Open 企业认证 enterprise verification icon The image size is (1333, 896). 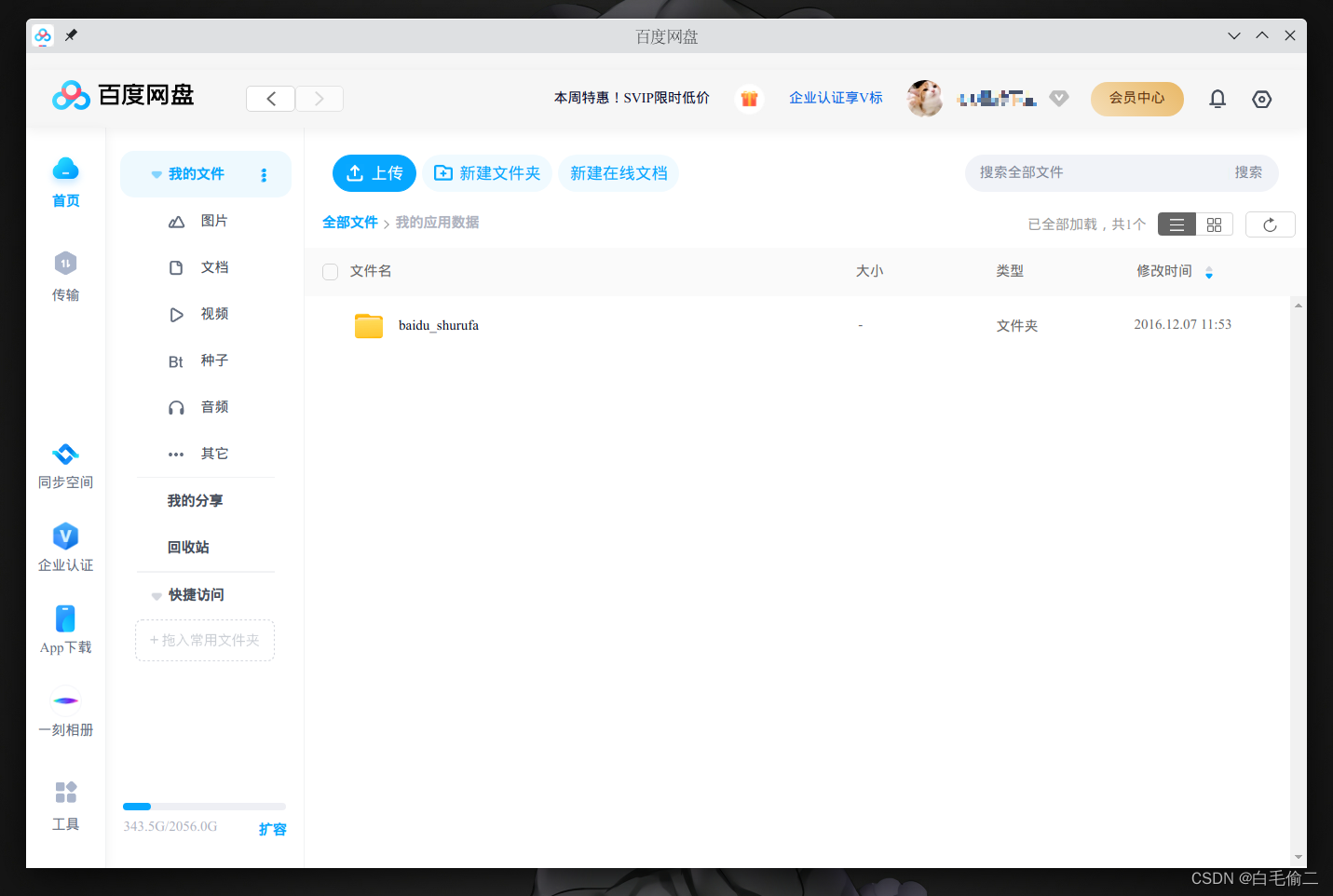point(65,536)
